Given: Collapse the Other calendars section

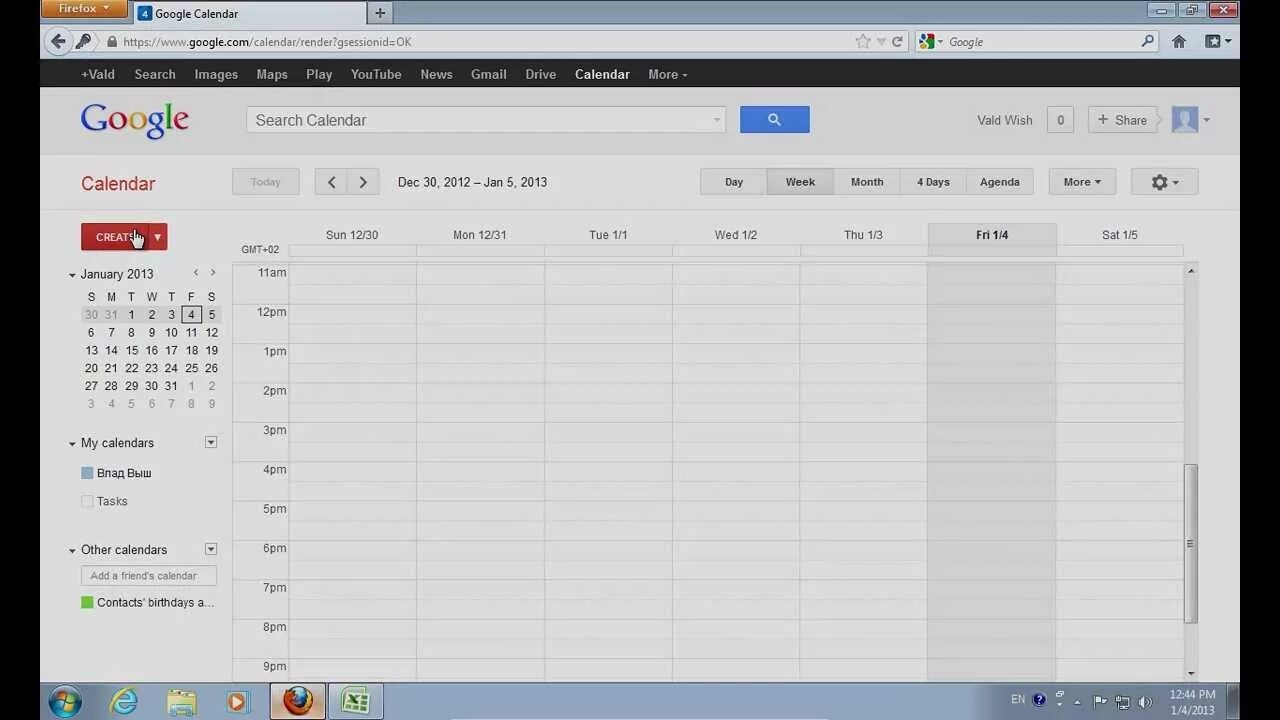Looking at the screenshot, I should (72, 550).
